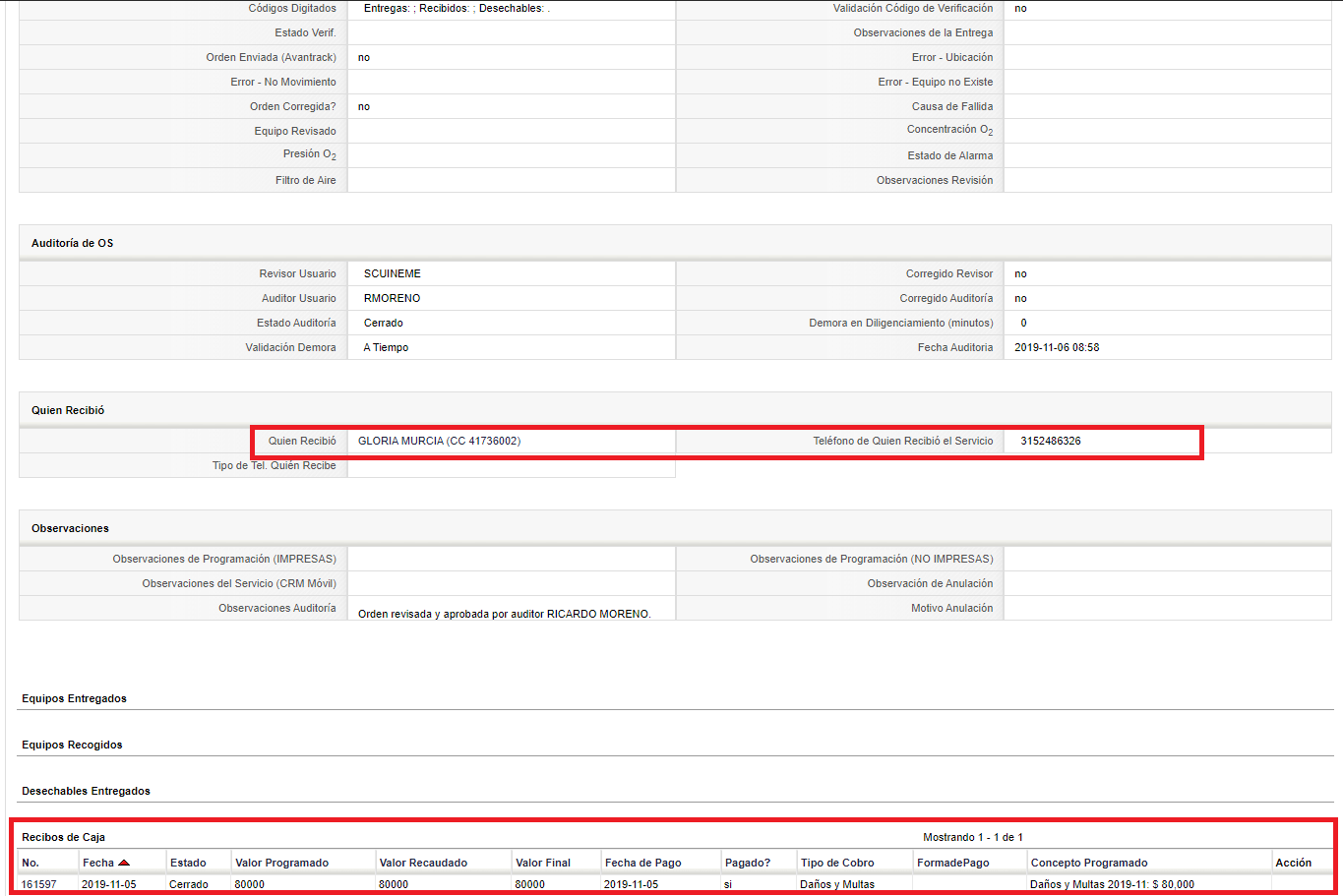The image size is (1343, 896).
Task: Click the Estado de Alarma label
Action: pyautogui.click(x=949, y=155)
